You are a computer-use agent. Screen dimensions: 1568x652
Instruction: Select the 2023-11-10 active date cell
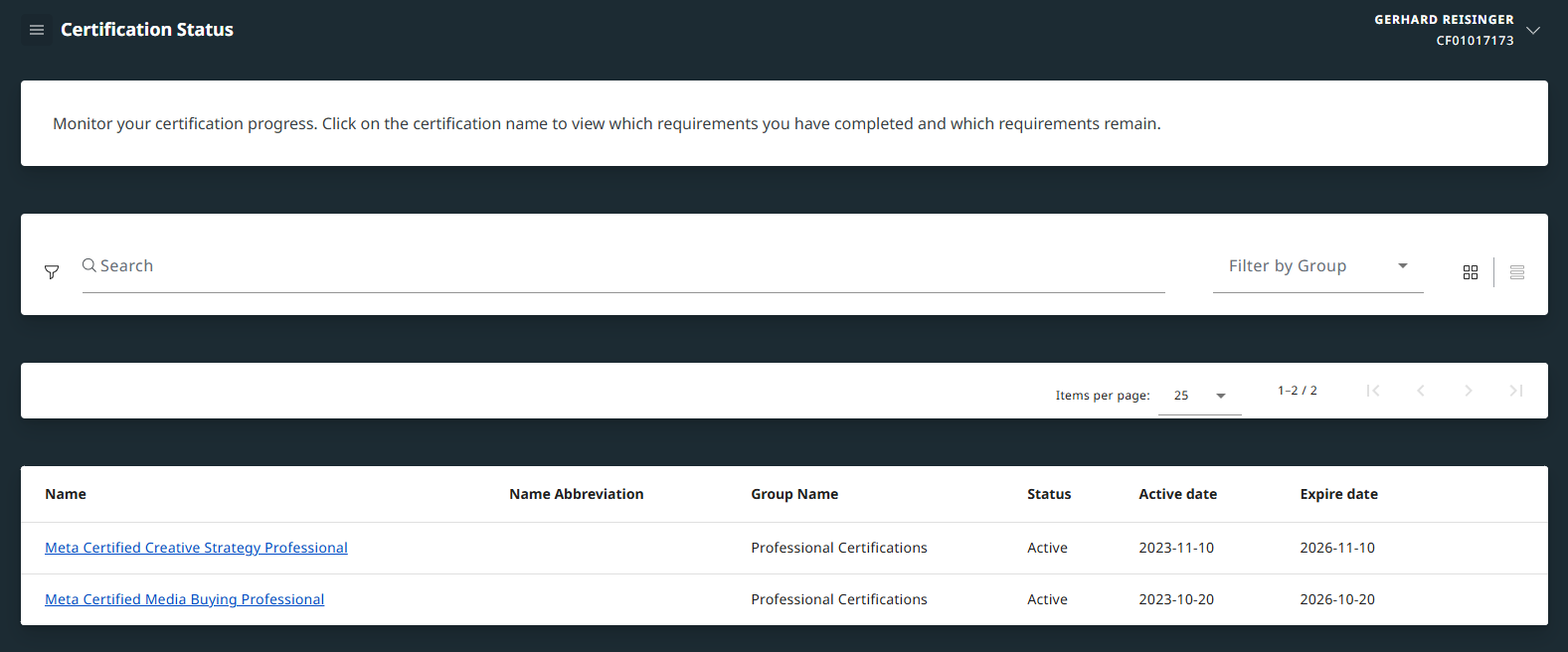[1176, 548]
